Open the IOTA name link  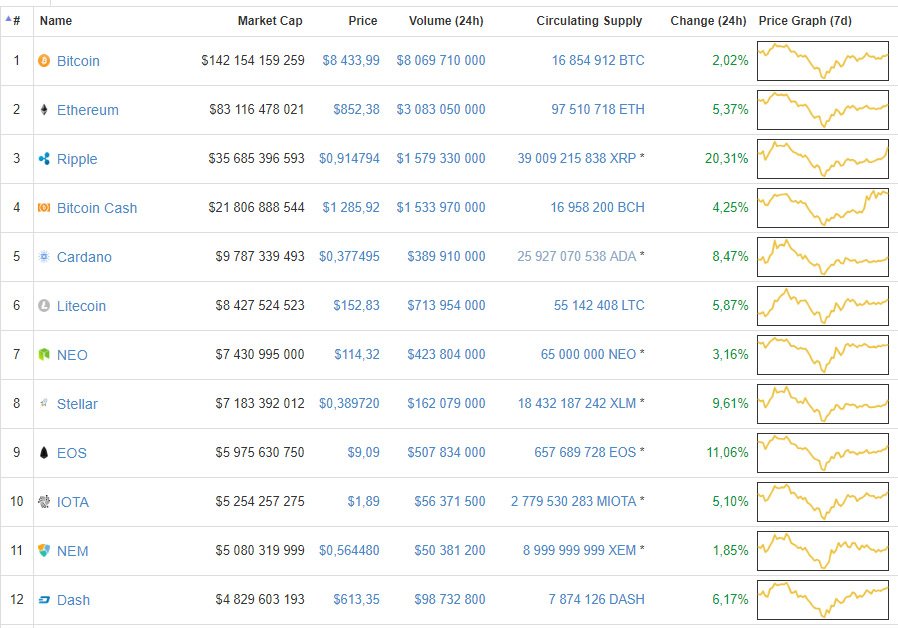(x=73, y=502)
